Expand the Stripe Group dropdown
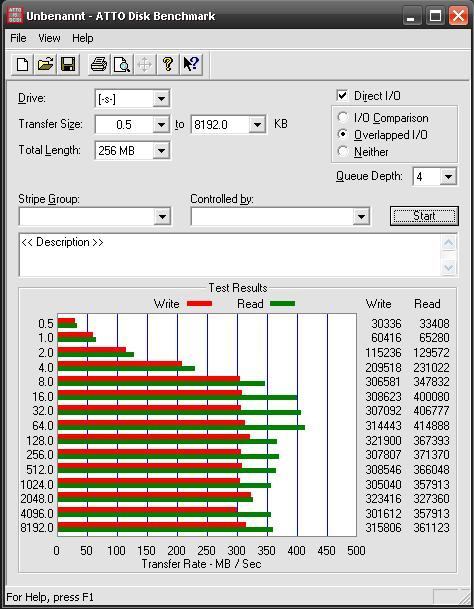The height and width of the screenshot is (609, 474). (x=162, y=216)
